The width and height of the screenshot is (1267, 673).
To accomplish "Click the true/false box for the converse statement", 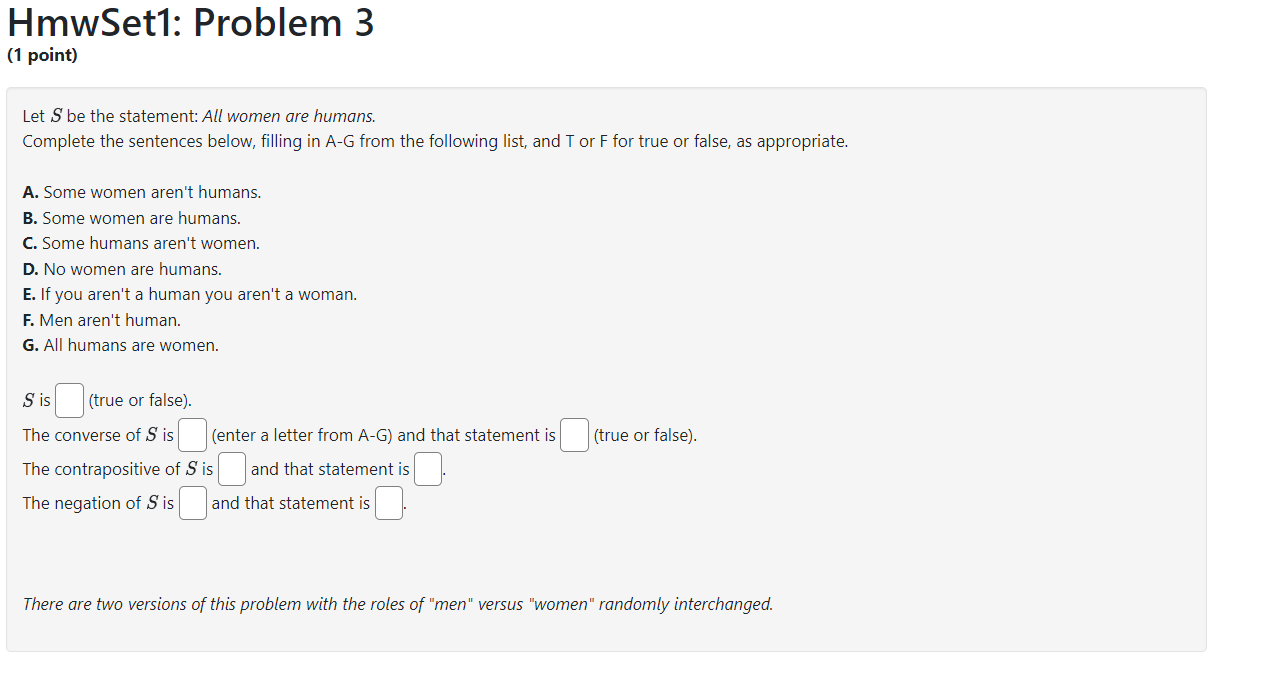I will [574, 434].
